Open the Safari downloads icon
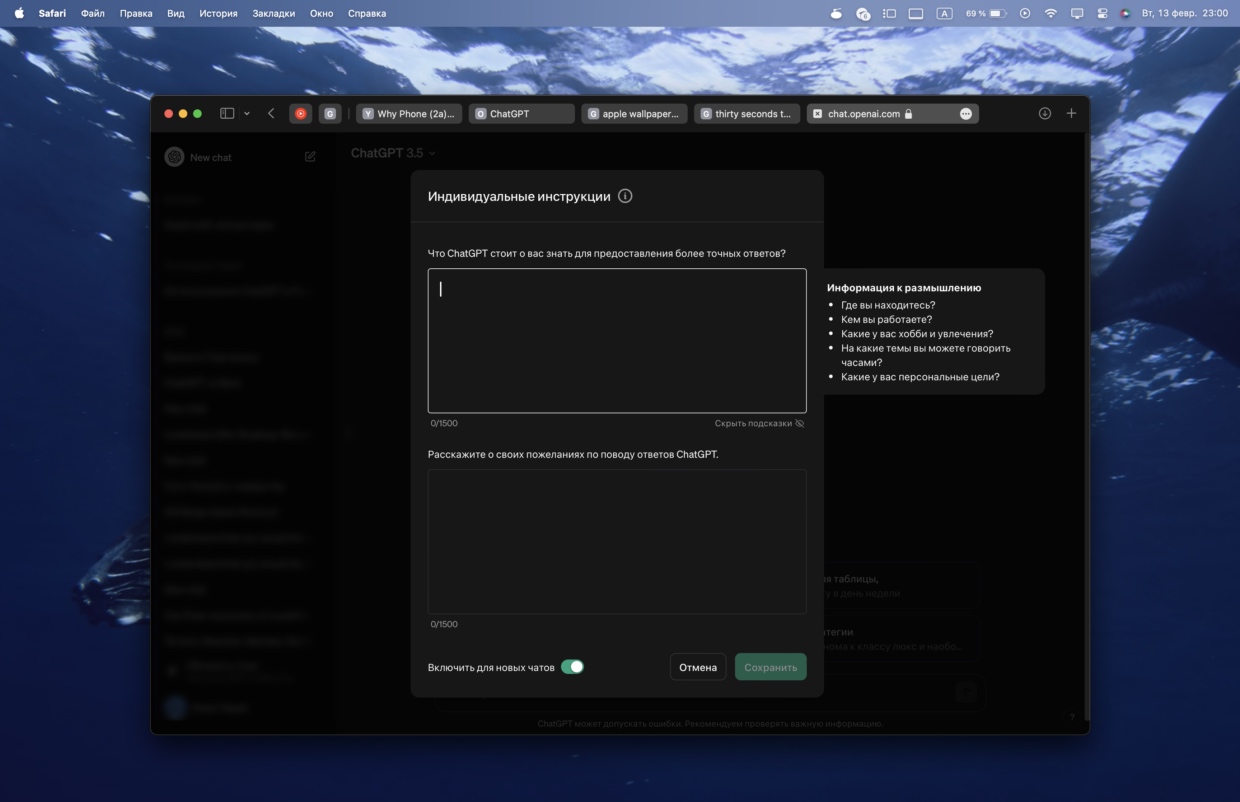The width and height of the screenshot is (1240, 802). click(1045, 114)
